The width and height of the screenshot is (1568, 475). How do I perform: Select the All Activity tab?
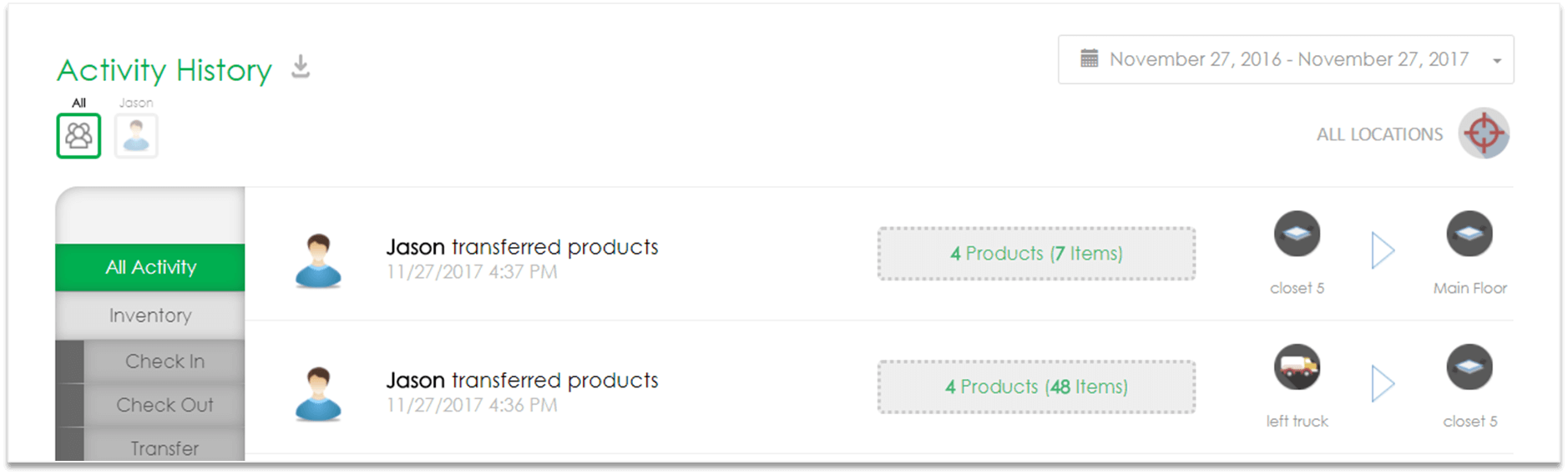150,267
